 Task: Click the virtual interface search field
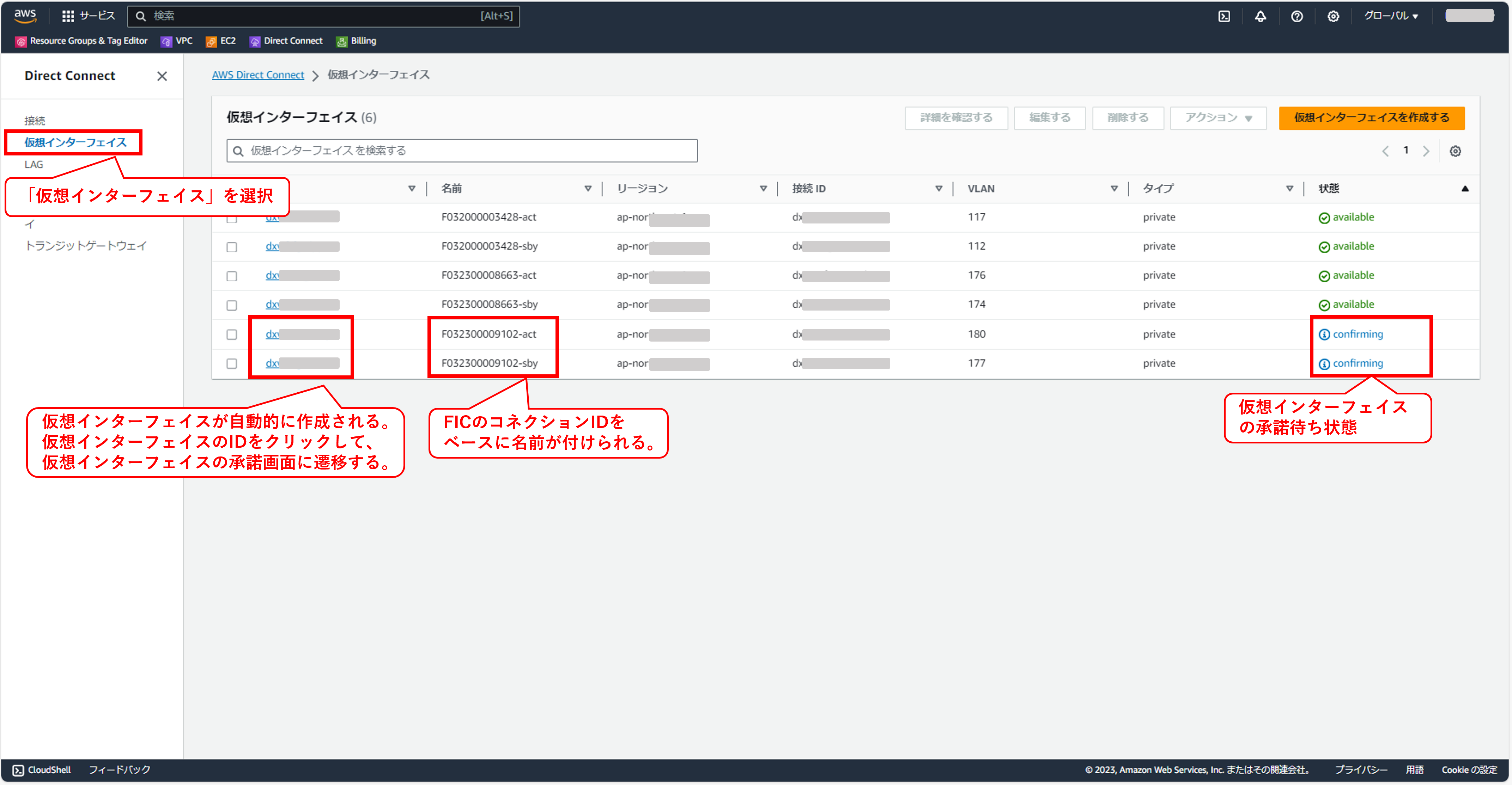click(461, 150)
